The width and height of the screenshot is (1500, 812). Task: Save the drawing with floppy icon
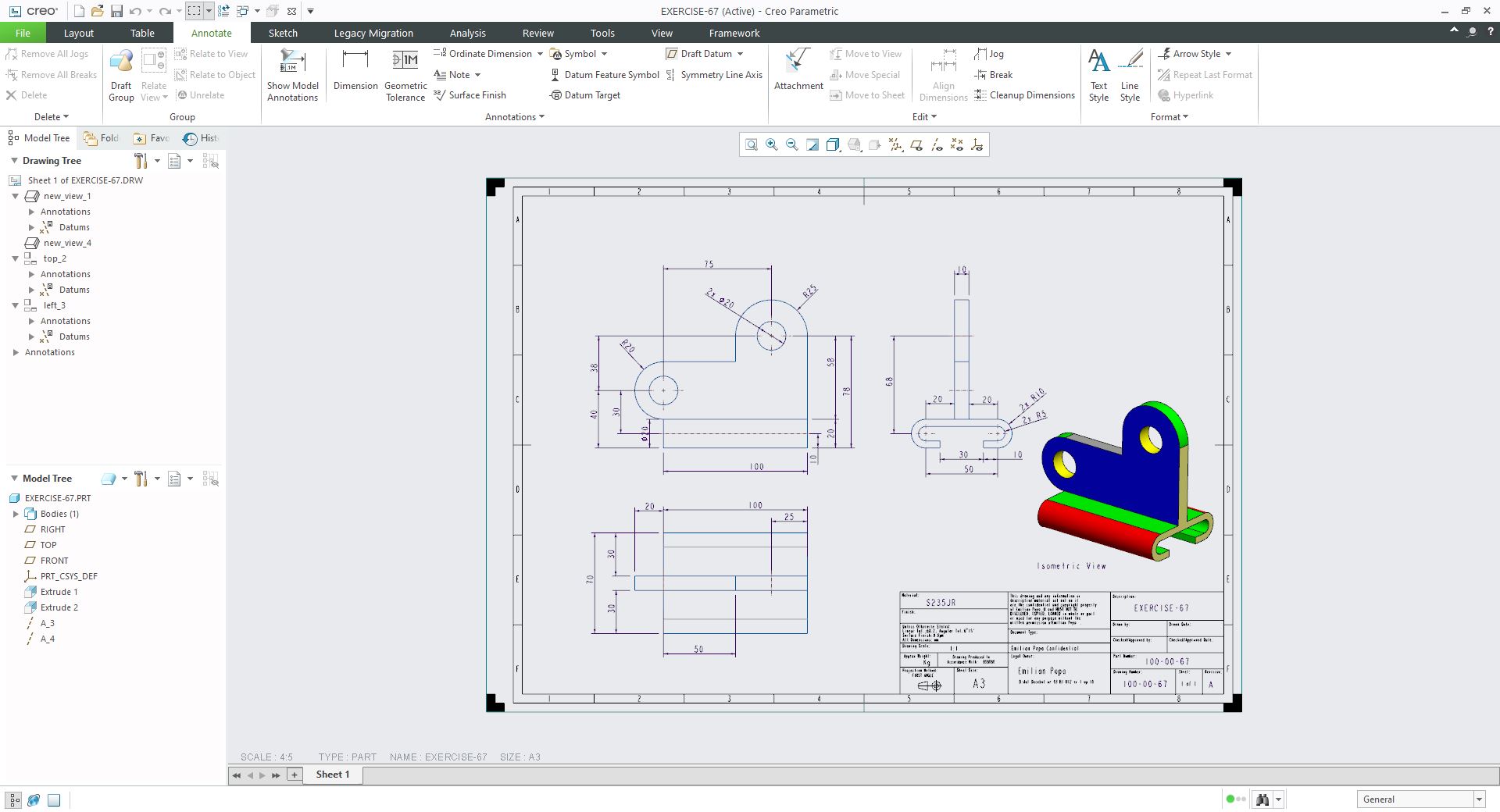click(x=116, y=11)
